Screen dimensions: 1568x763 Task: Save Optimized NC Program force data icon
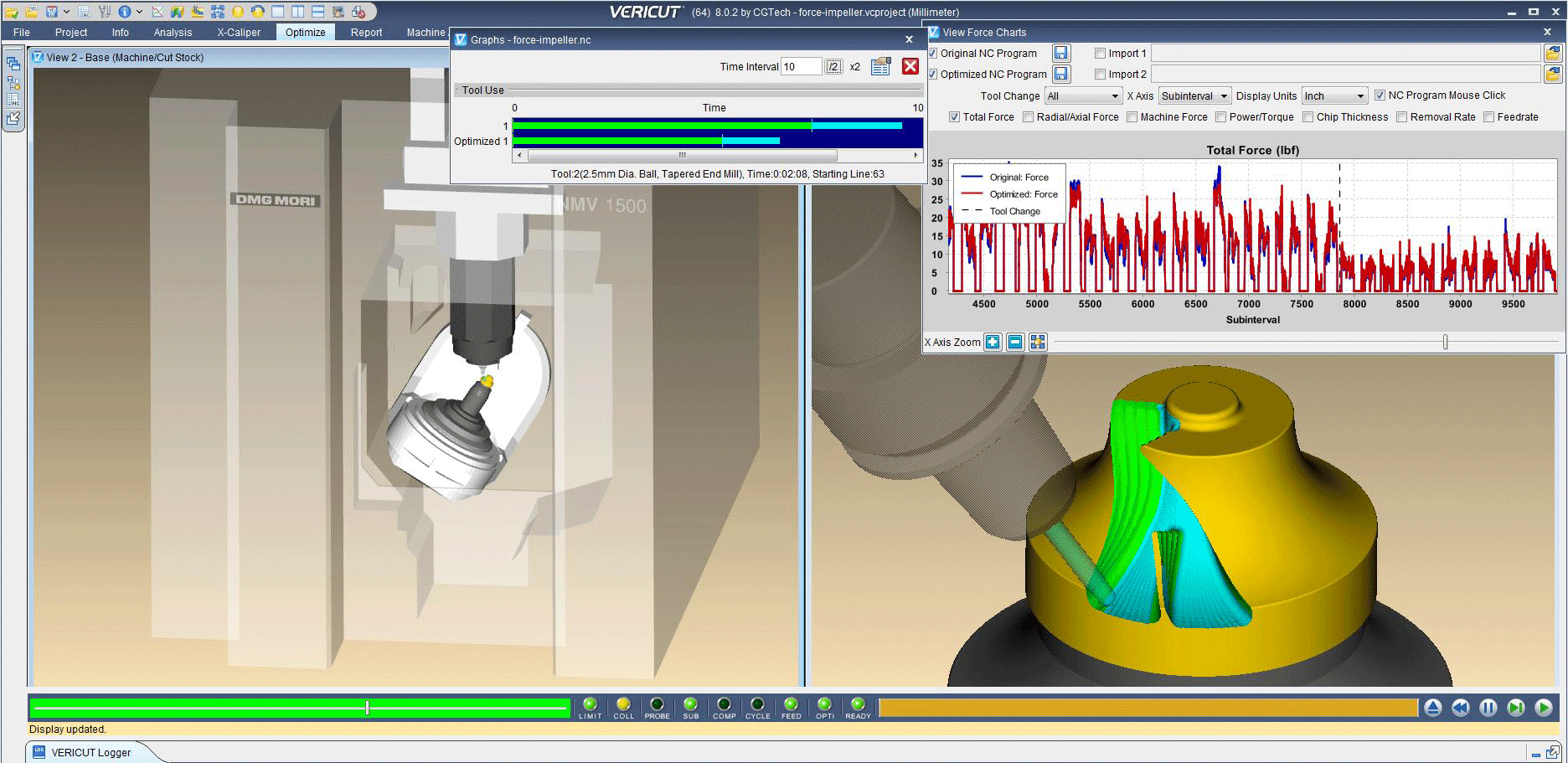coord(1060,74)
